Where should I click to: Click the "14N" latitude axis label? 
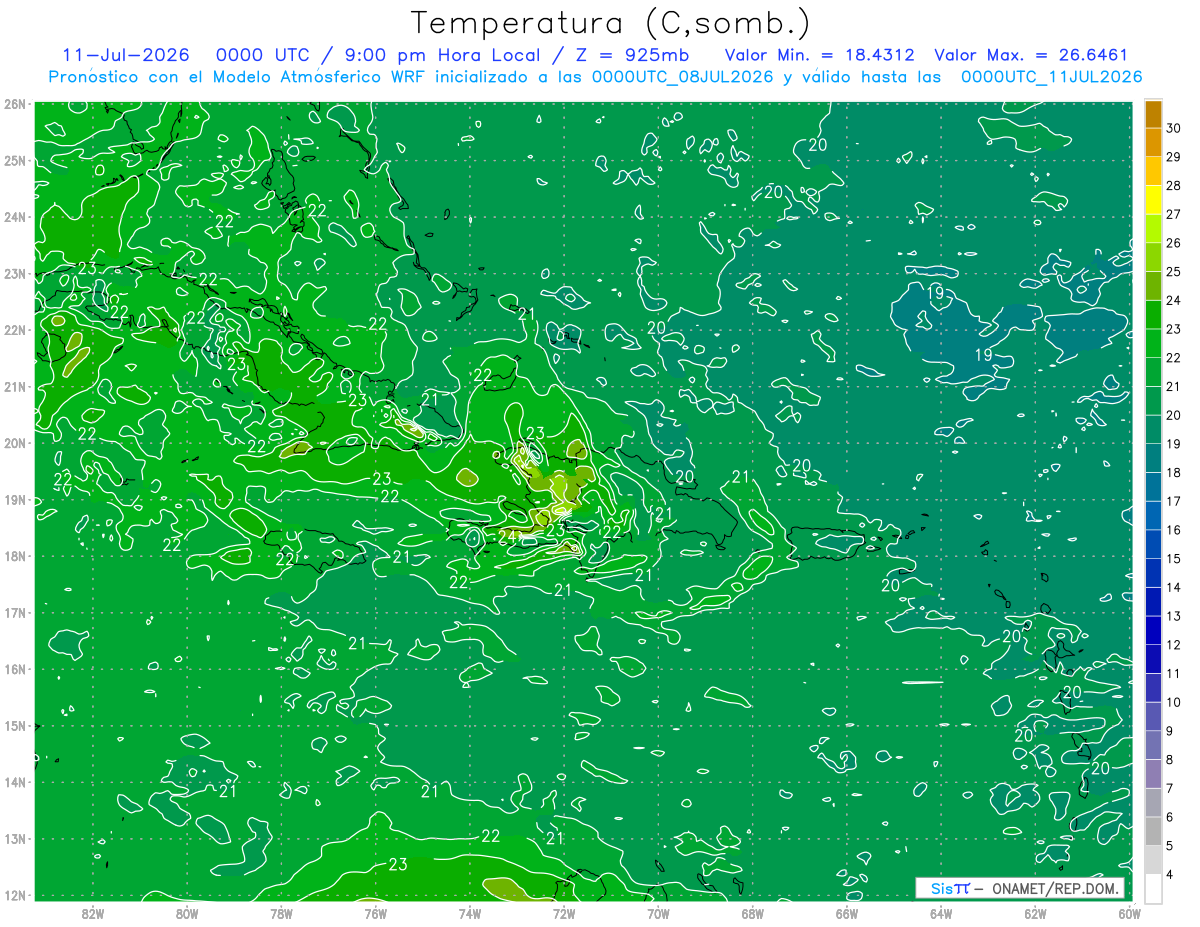coord(15,782)
